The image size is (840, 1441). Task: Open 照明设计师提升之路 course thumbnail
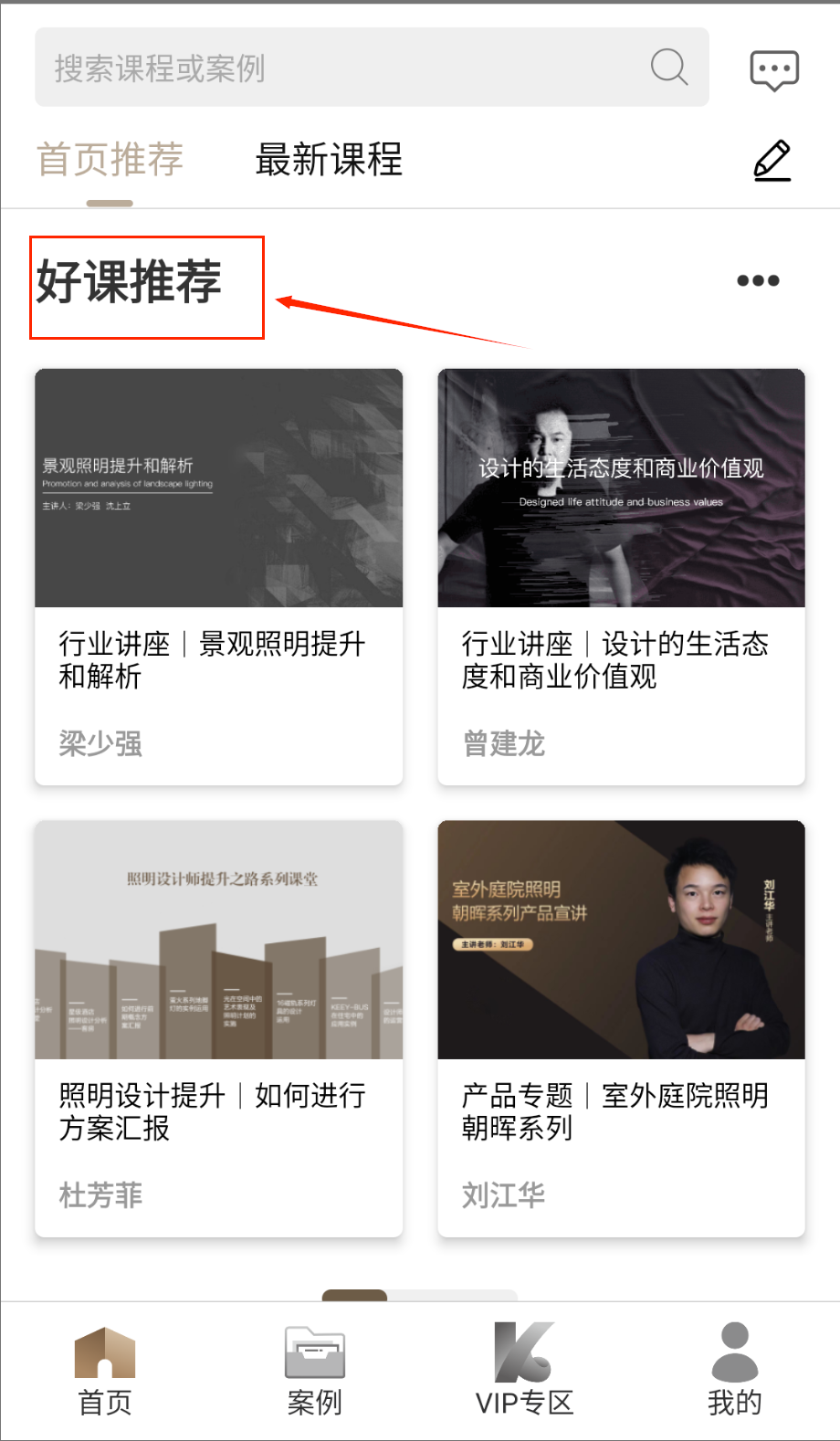pyautogui.click(x=218, y=940)
